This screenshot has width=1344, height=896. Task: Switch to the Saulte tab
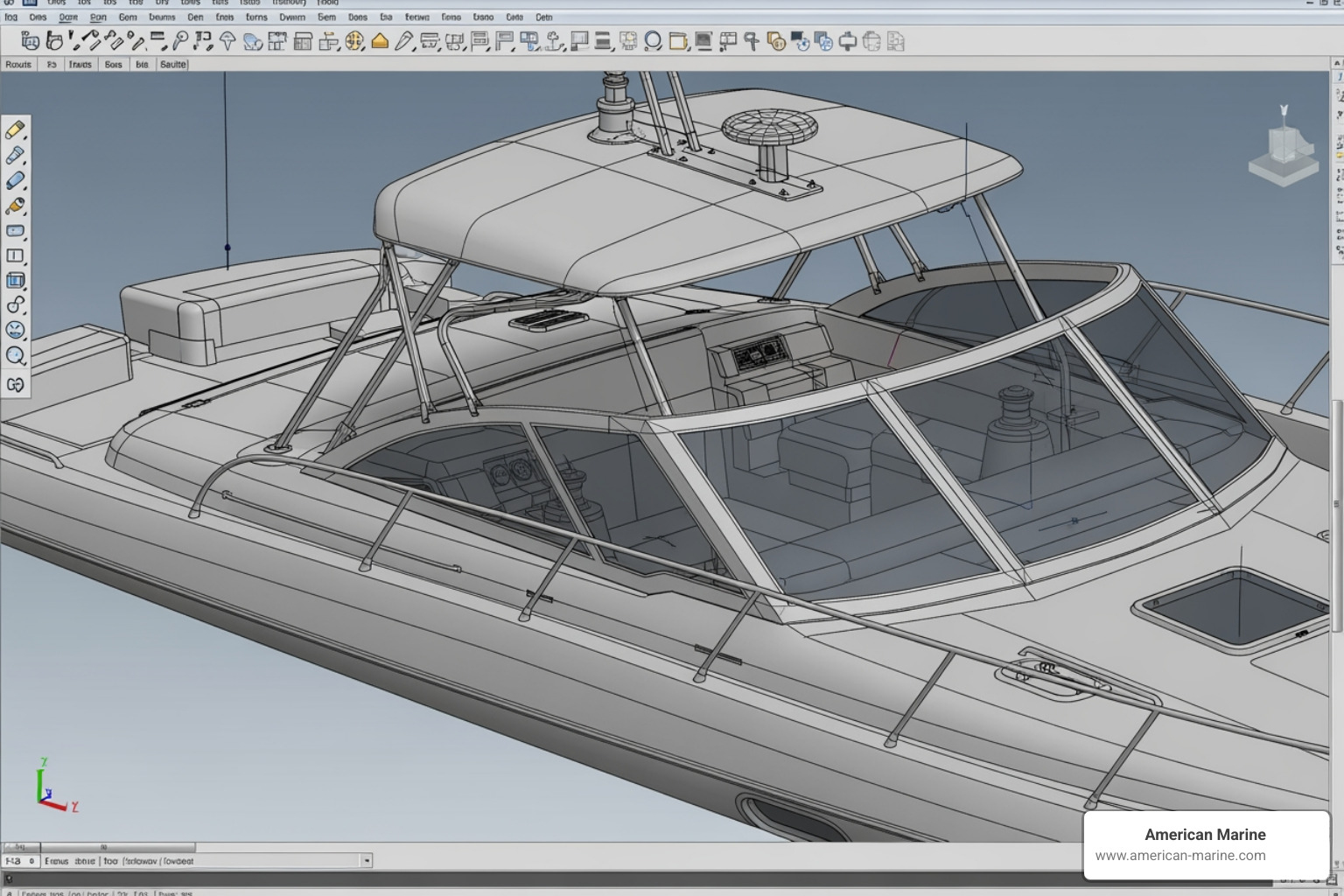(172, 64)
